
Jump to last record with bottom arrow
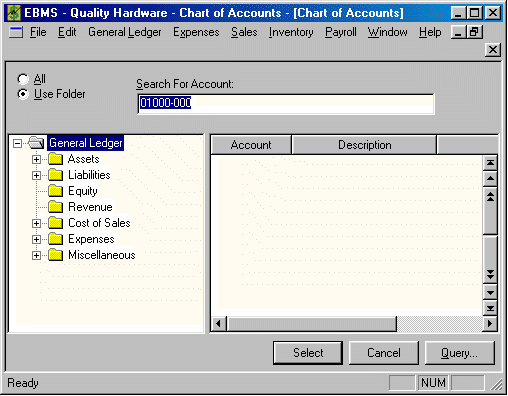coord(490,308)
